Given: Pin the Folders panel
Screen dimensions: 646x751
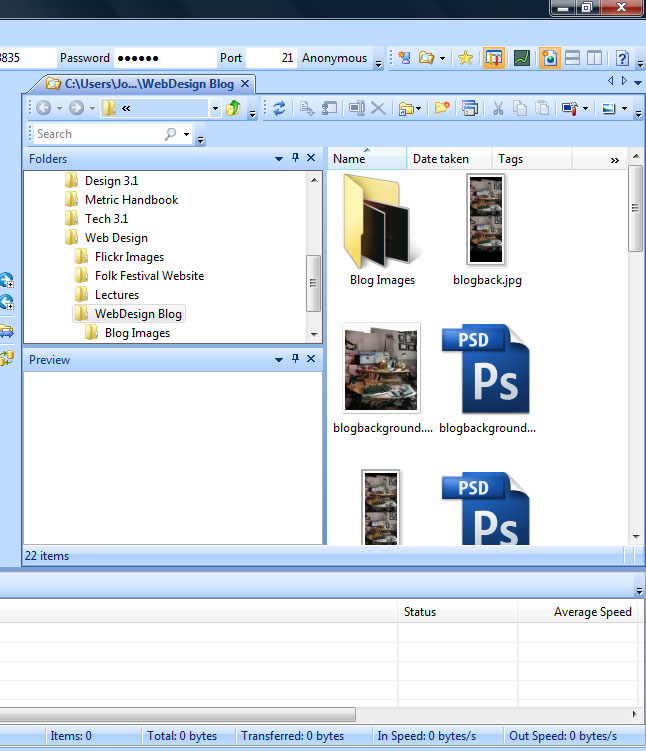Looking at the screenshot, I should 295,158.
